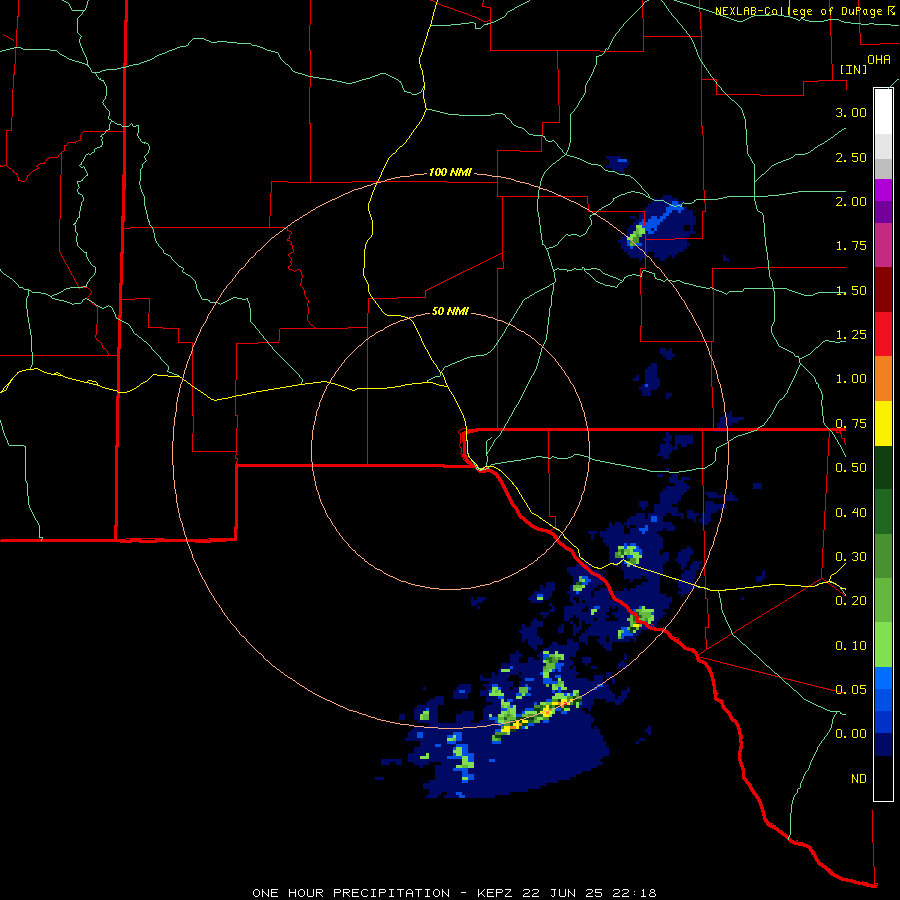
Task: Click the 1.25 legend value
Action: 851,335
